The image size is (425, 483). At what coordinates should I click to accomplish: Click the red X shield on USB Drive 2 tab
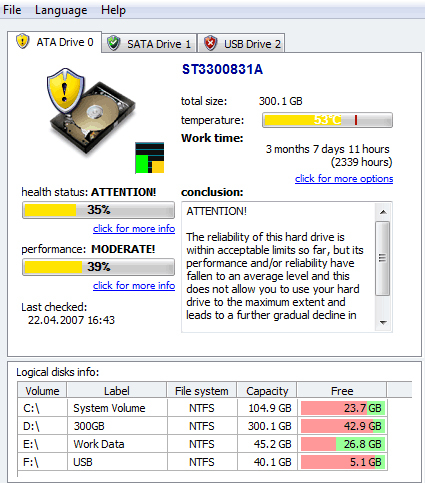click(210, 43)
